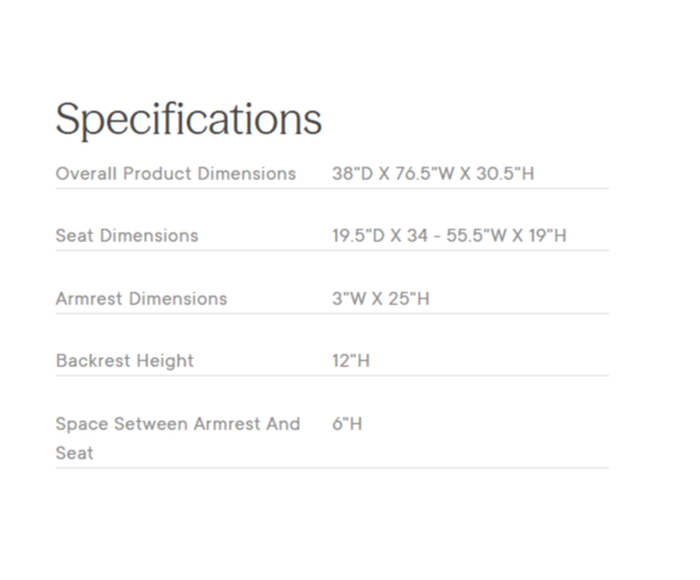Click the Specifications heading
Viewport: 700px width, 580px height.
[x=188, y=120]
